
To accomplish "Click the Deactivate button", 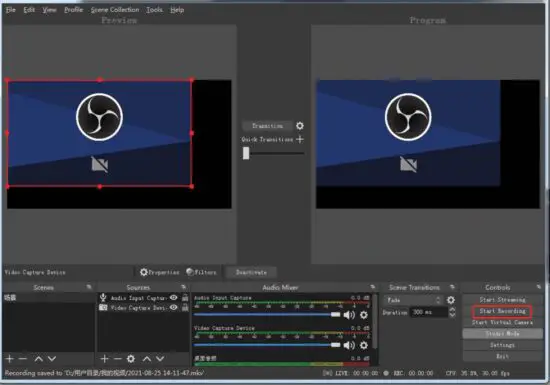I will point(251,272).
